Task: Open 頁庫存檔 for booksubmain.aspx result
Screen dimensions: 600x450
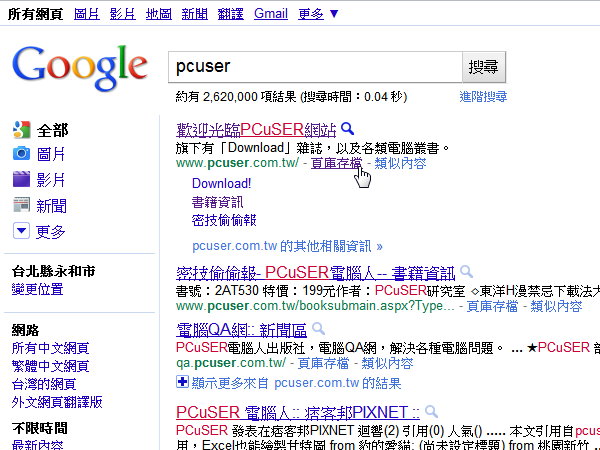Action: pyautogui.click(x=492, y=306)
